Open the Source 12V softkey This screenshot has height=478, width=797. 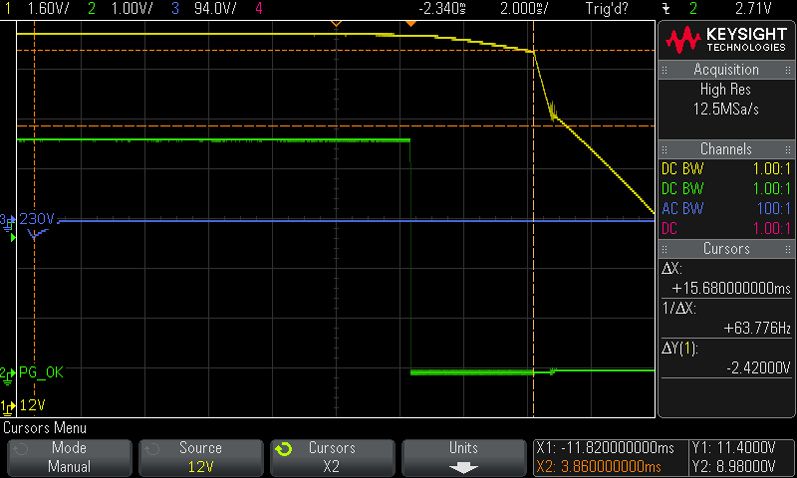(x=200, y=458)
